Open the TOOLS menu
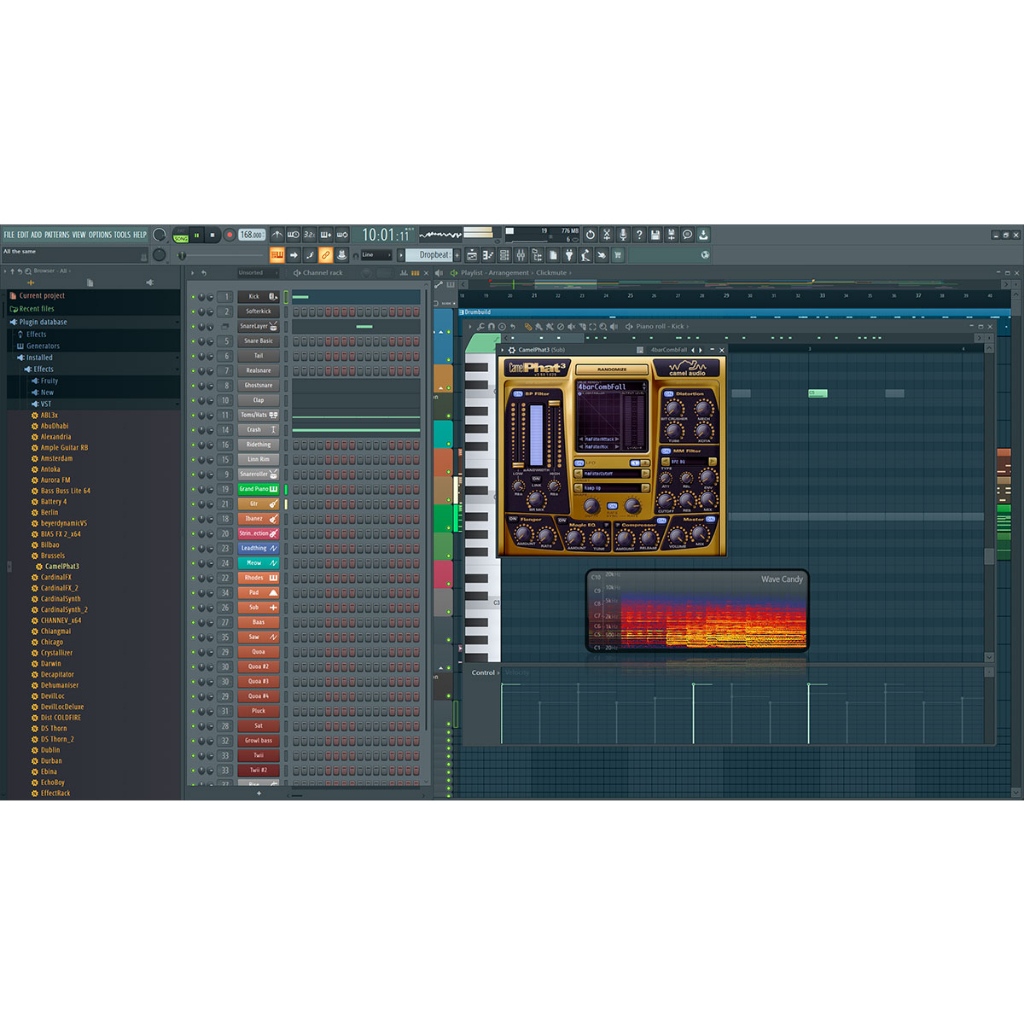This screenshot has height=1024, width=1024. [x=122, y=234]
